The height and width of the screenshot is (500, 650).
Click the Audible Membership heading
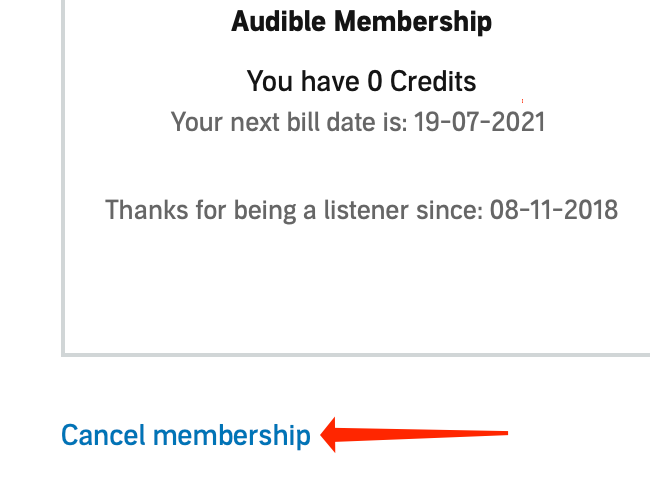361,21
